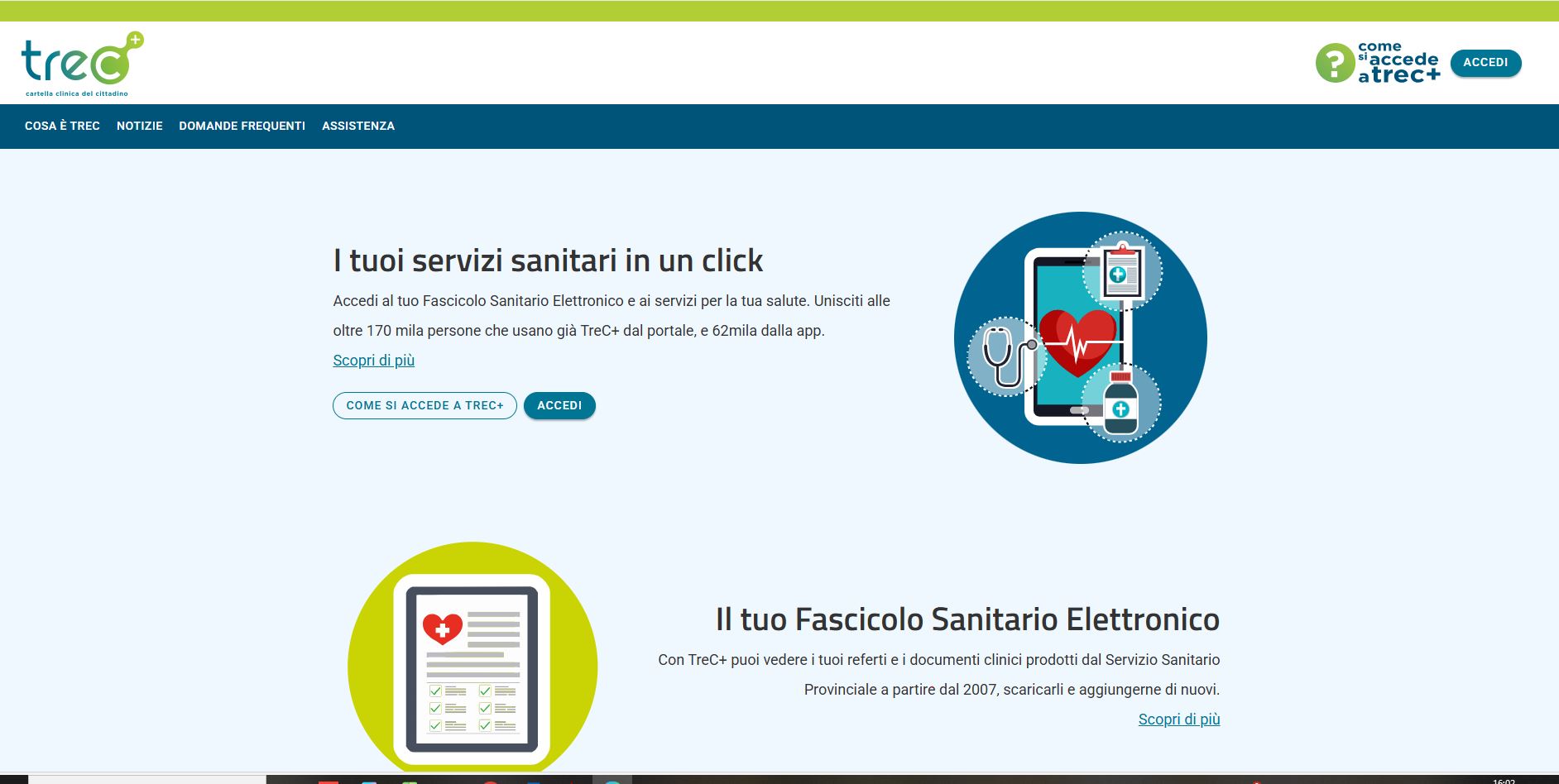
Task: Click the red heart on the phone illustration
Action: [x=1077, y=341]
